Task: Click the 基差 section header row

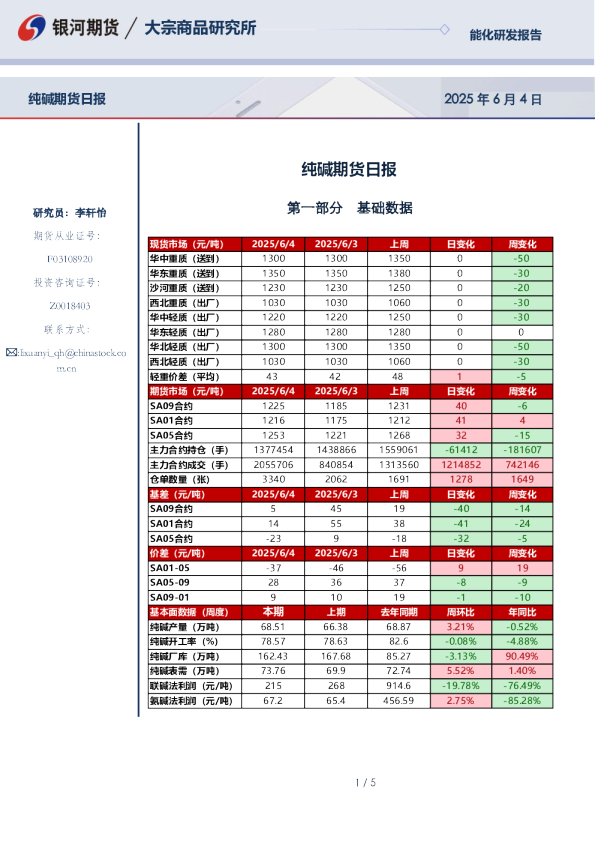Action: (x=351, y=495)
